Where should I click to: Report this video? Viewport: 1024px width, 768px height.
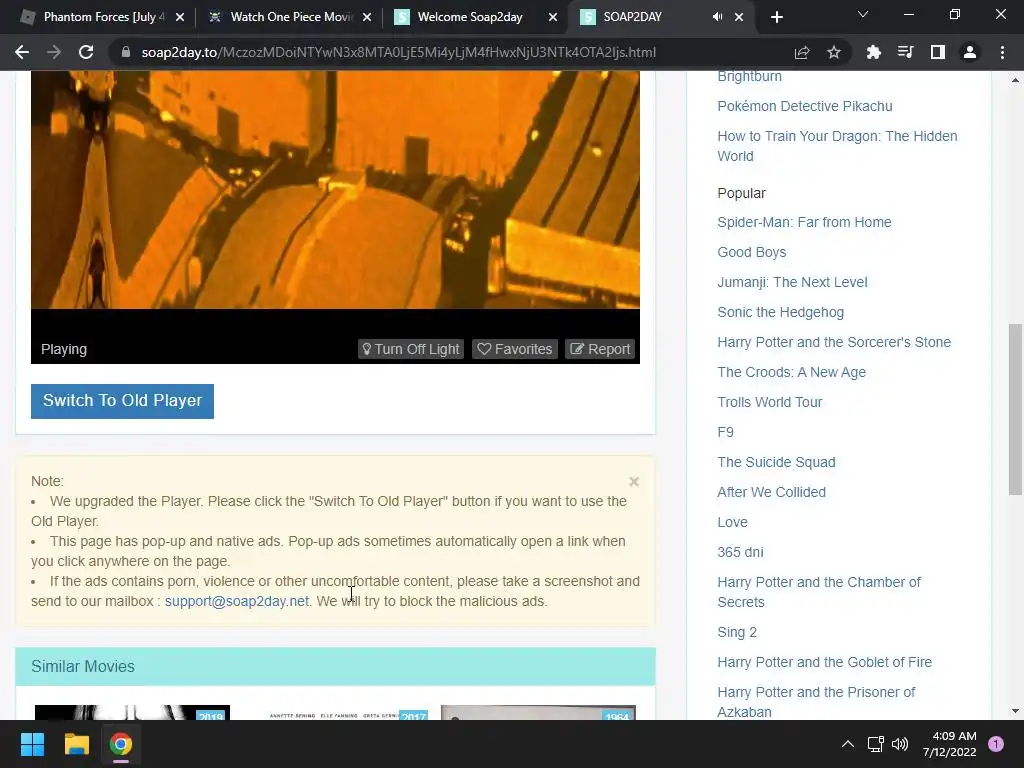[x=600, y=349]
